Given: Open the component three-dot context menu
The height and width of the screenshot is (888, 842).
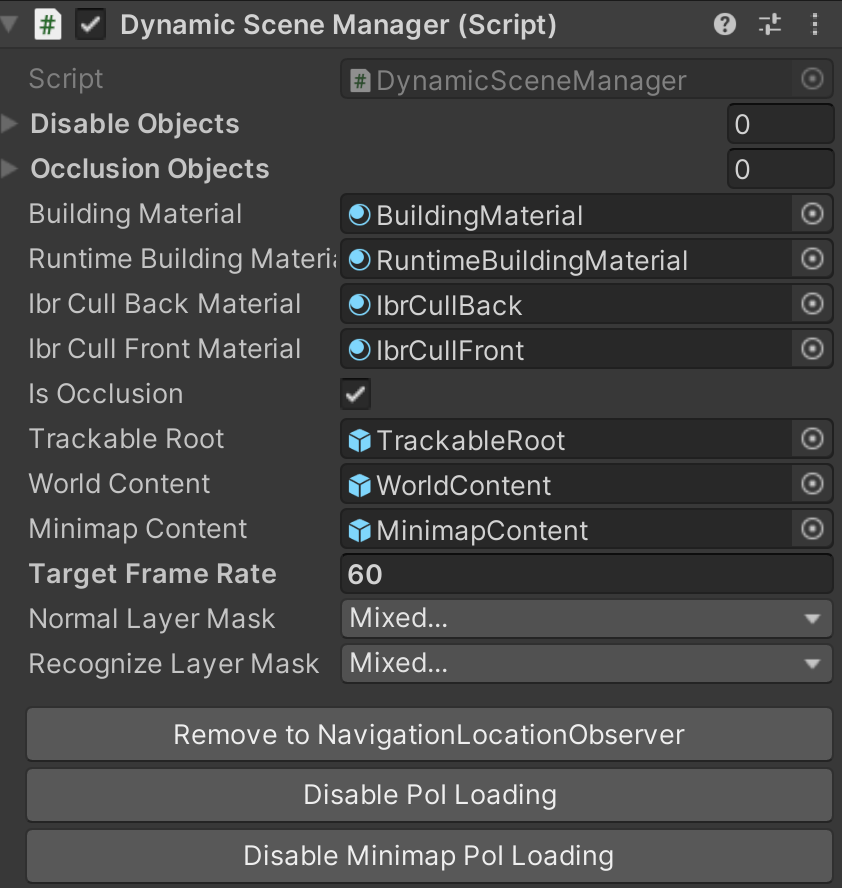Looking at the screenshot, I should [814, 24].
